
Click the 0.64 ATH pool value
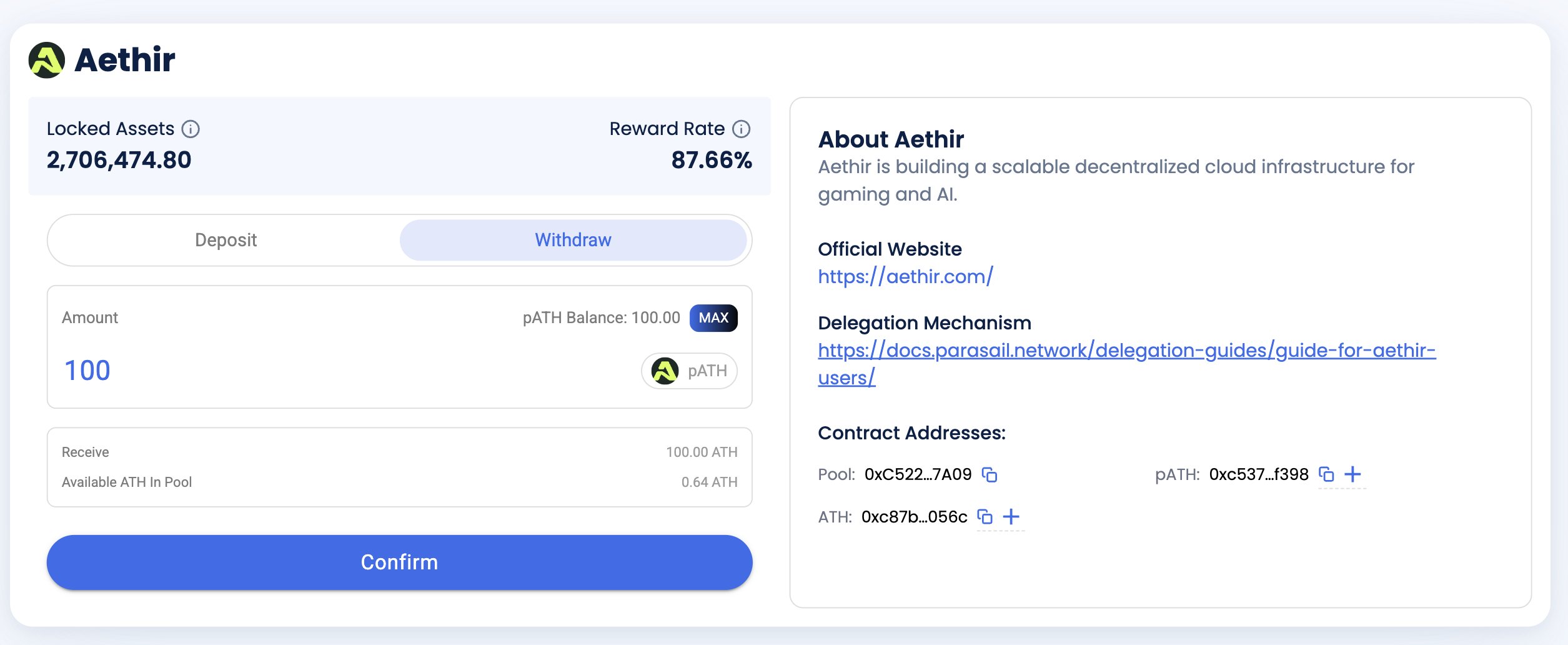click(x=710, y=482)
